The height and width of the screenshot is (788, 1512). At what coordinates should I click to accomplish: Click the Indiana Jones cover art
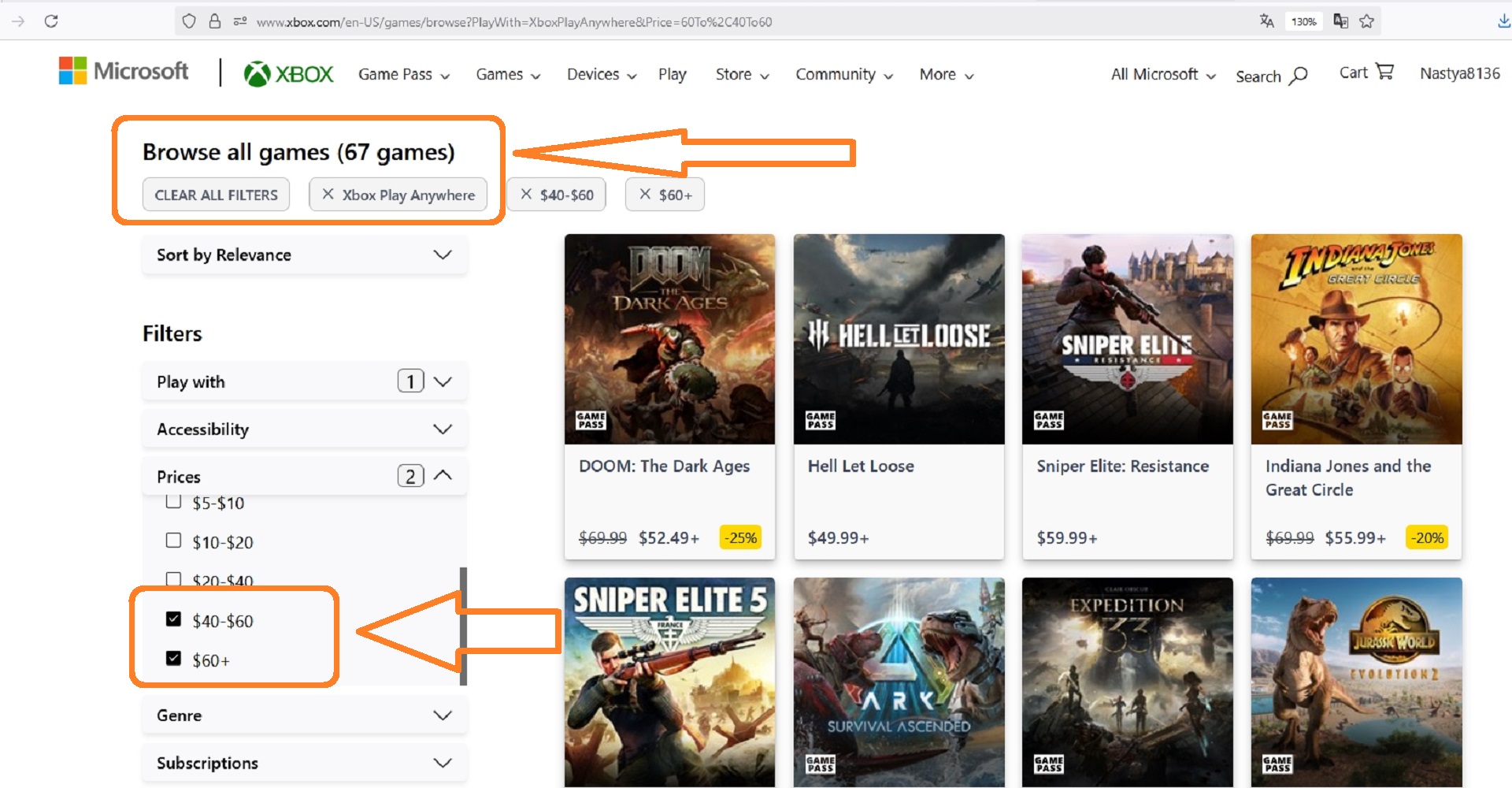point(1356,339)
